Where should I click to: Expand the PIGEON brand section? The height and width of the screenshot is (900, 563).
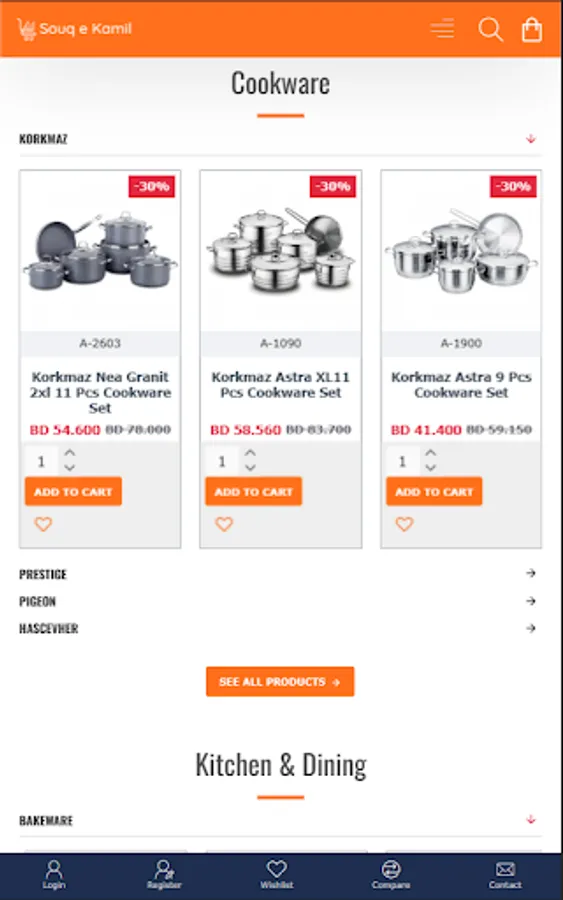pos(280,601)
